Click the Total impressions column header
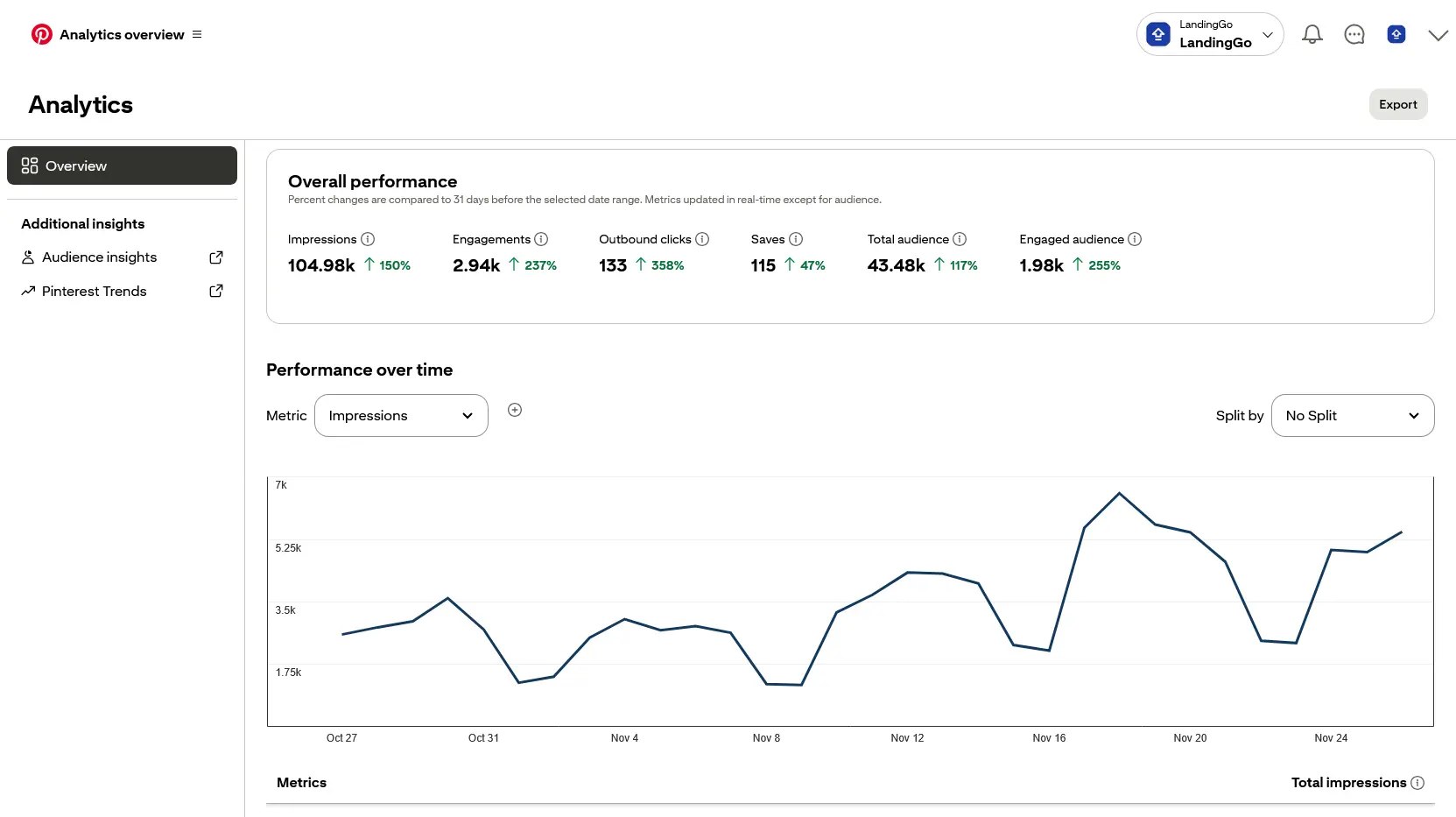 [x=1348, y=783]
